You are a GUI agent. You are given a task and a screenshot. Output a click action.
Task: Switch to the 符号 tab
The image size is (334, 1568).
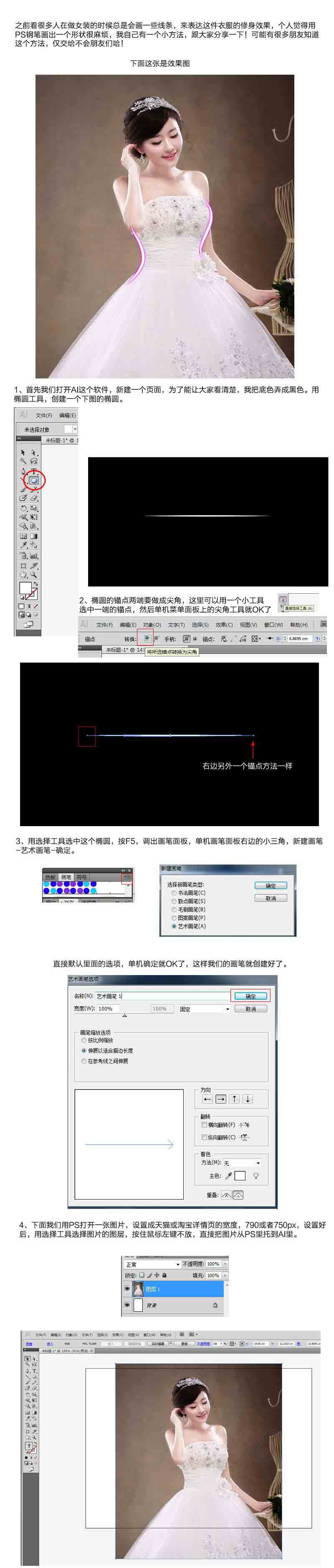coord(82,877)
